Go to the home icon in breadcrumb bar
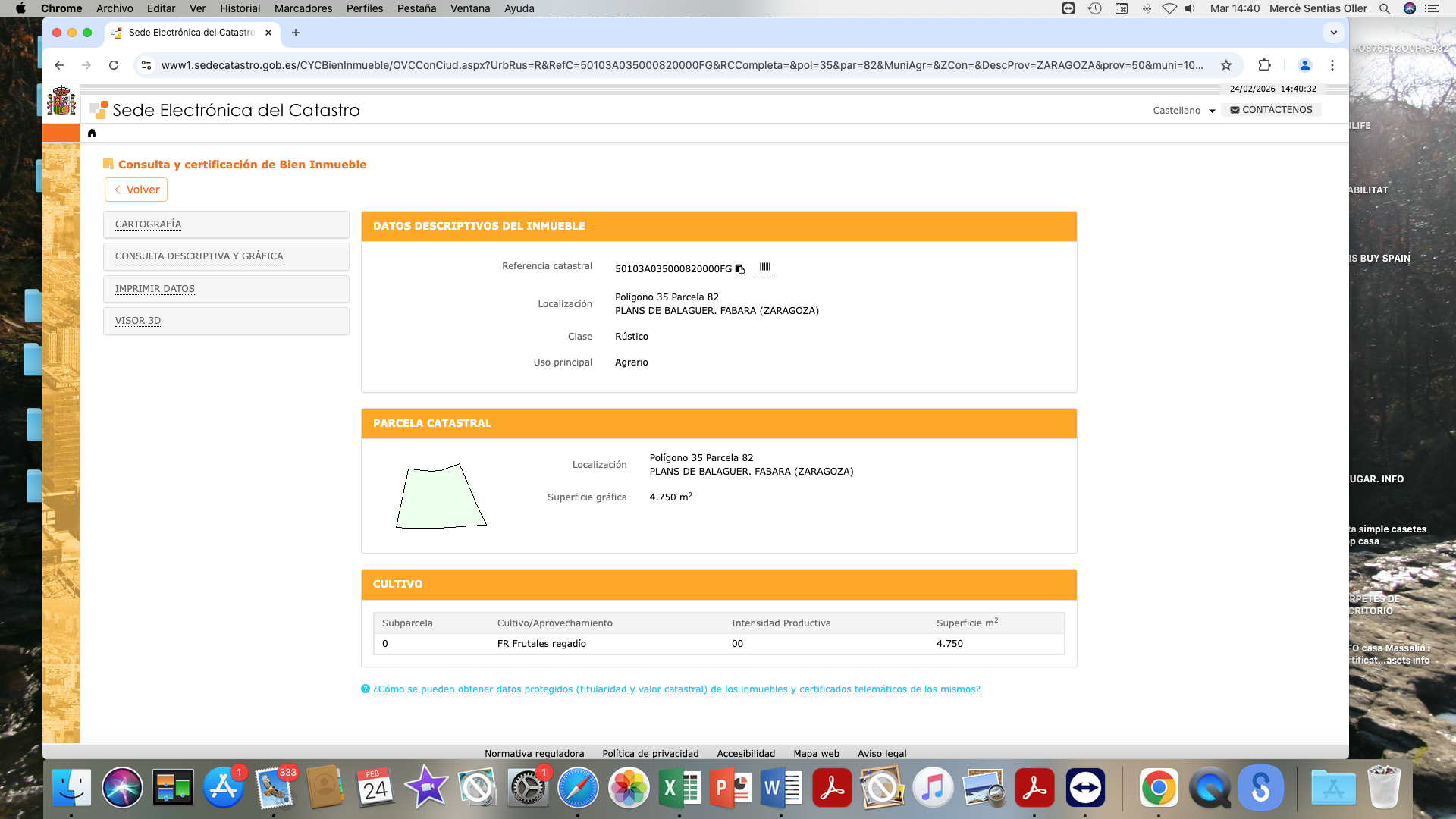The width and height of the screenshot is (1456, 819). pyautogui.click(x=92, y=133)
